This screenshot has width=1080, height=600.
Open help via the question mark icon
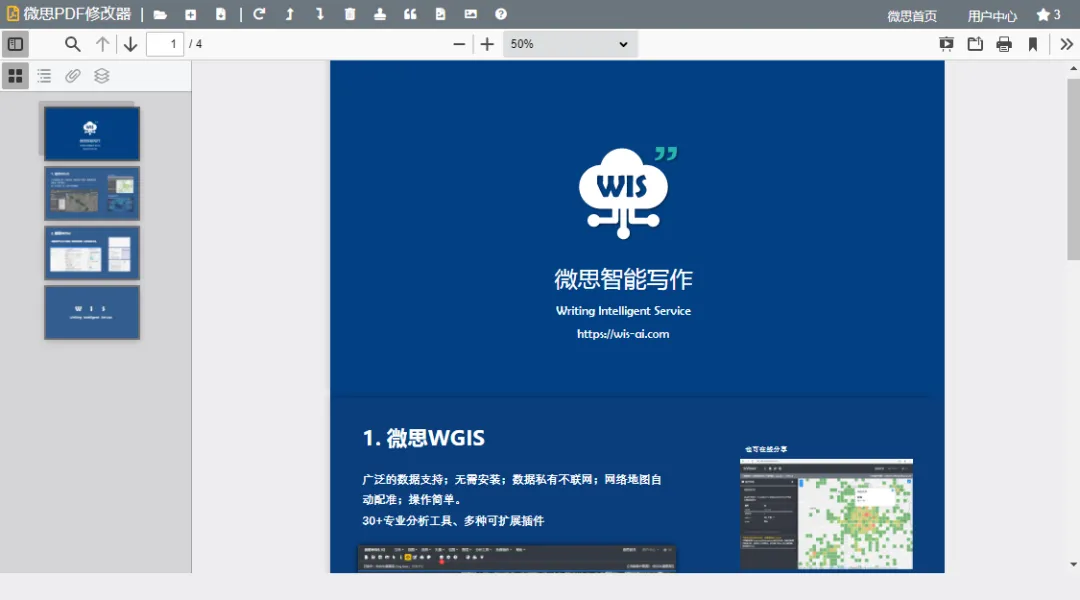(x=501, y=14)
